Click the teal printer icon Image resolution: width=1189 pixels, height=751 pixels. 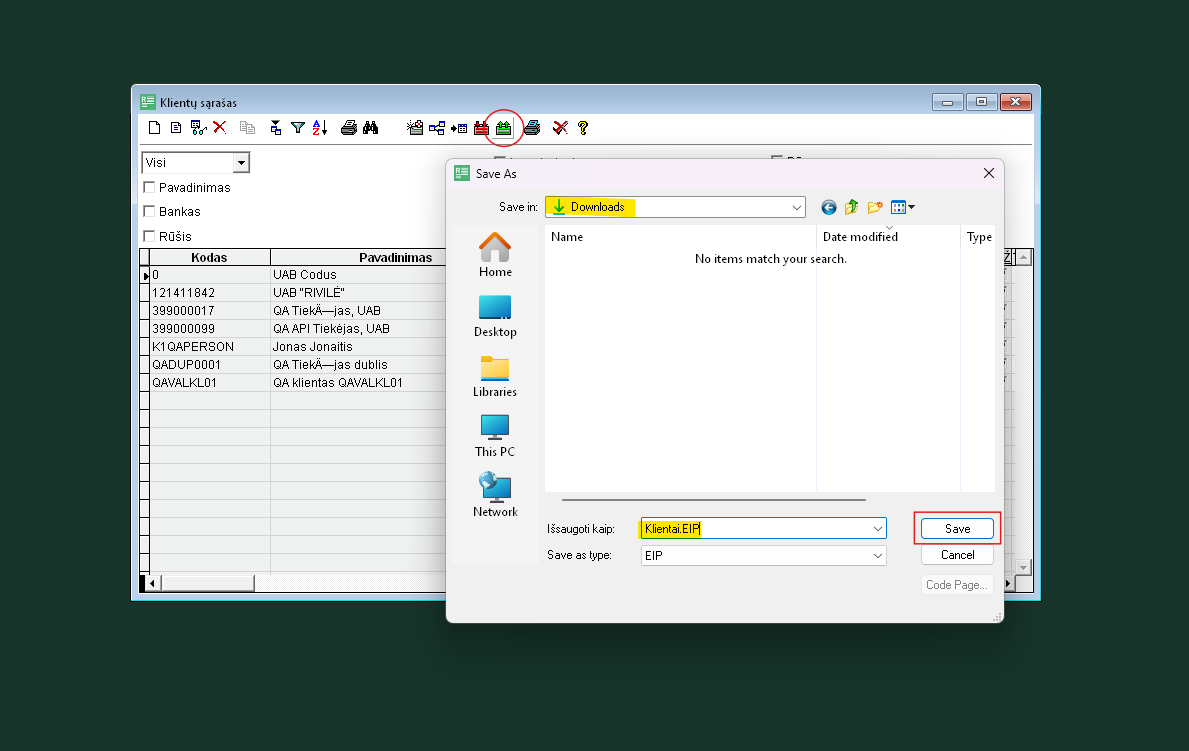532,127
